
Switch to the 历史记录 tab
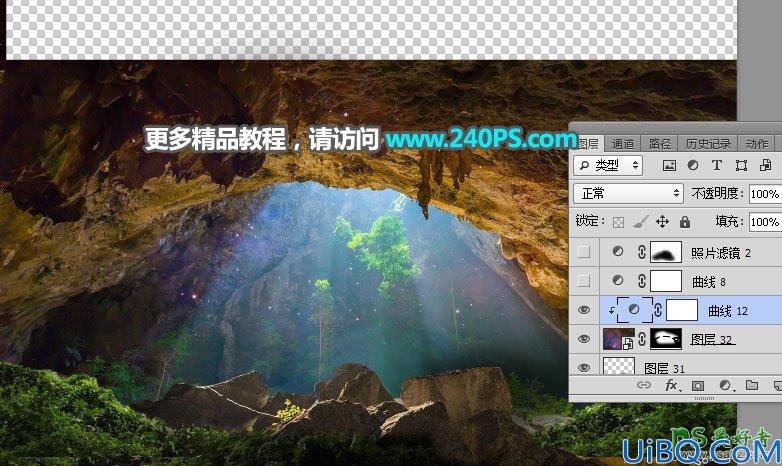(x=708, y=144)
